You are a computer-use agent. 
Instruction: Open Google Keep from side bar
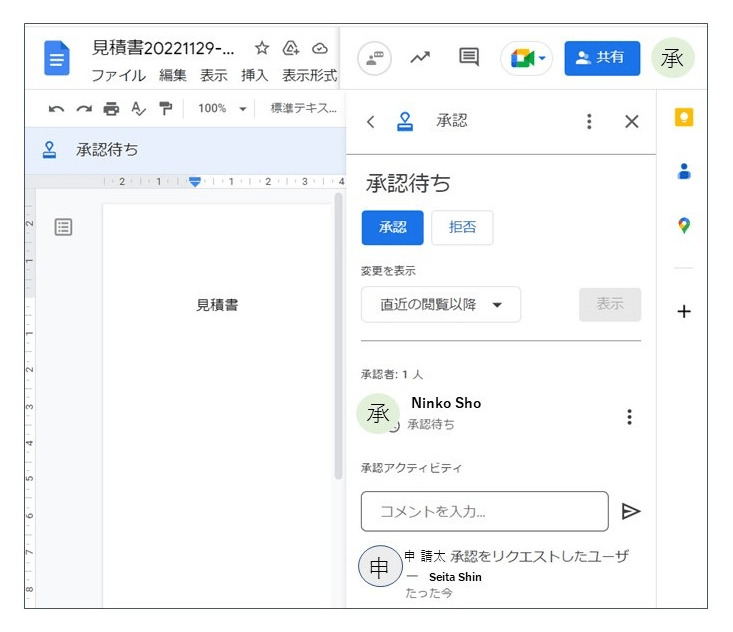[684, 117]
